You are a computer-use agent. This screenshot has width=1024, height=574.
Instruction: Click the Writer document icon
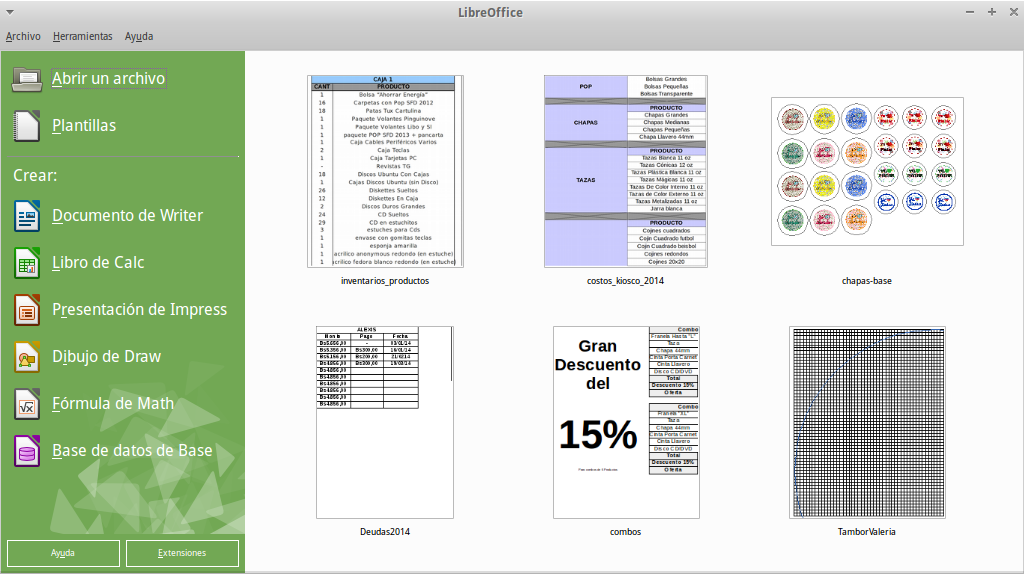tap(27, 216)
